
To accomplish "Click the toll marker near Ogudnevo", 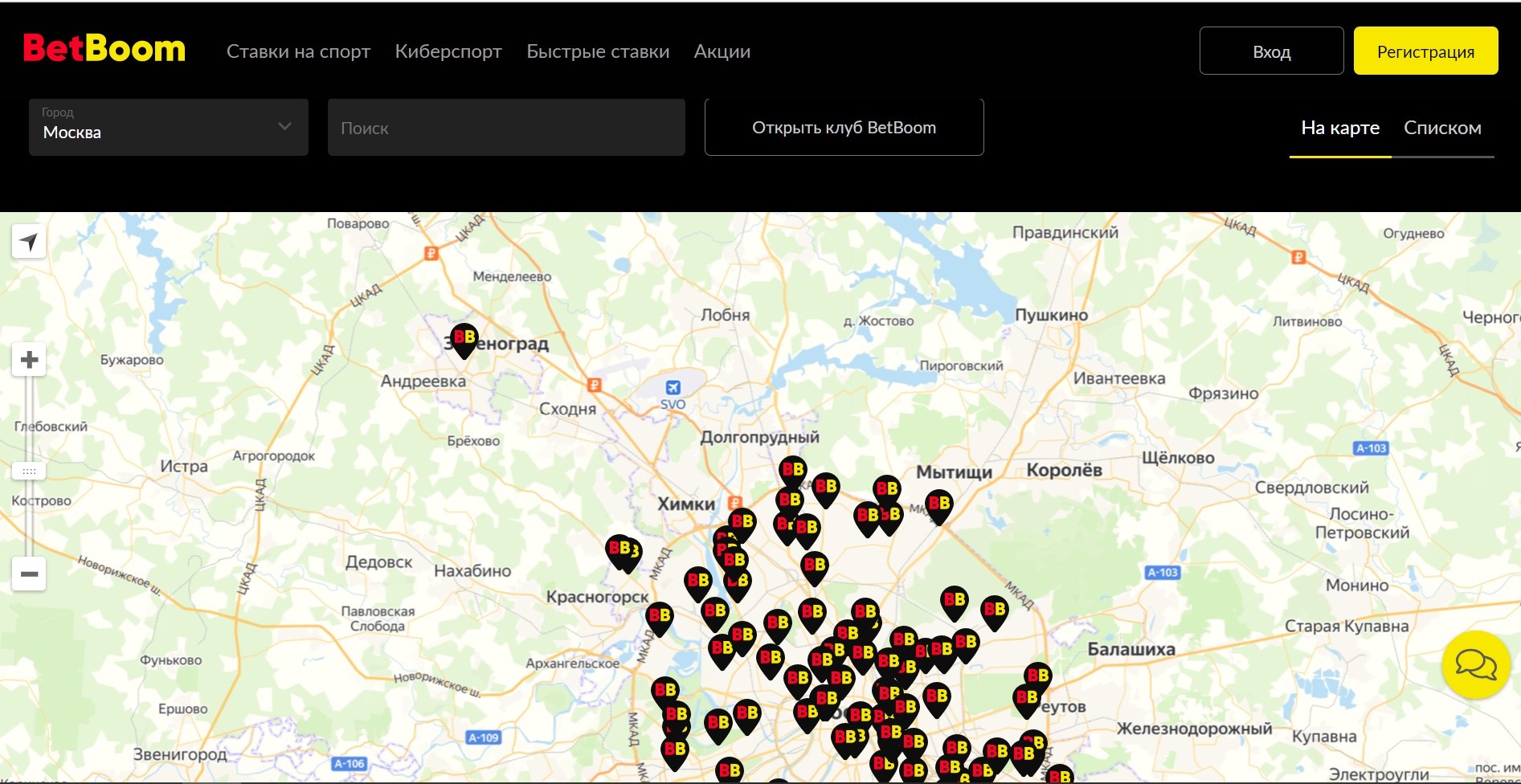I will tap(1298, 257).
